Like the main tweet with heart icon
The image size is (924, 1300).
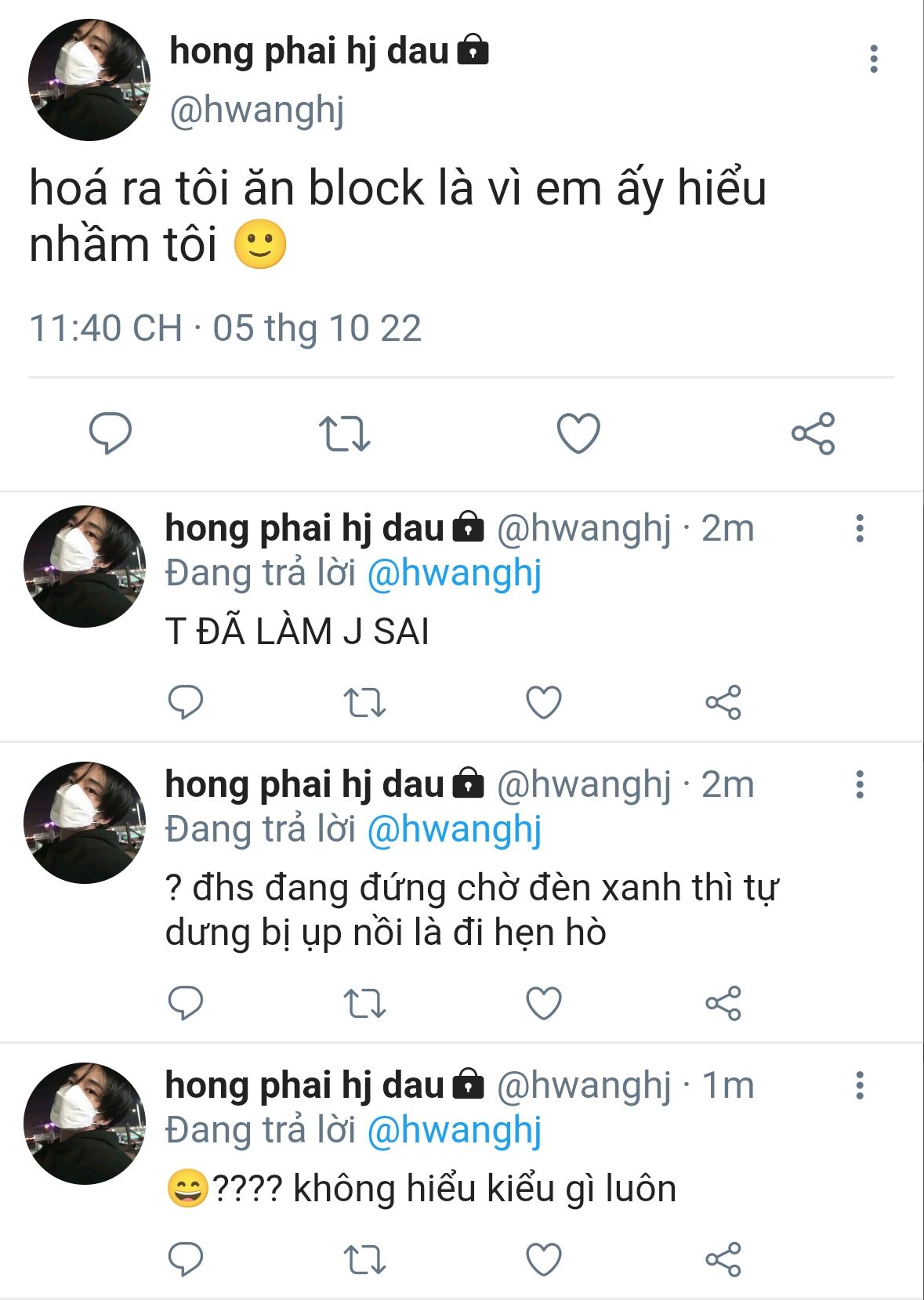(578, 433)
